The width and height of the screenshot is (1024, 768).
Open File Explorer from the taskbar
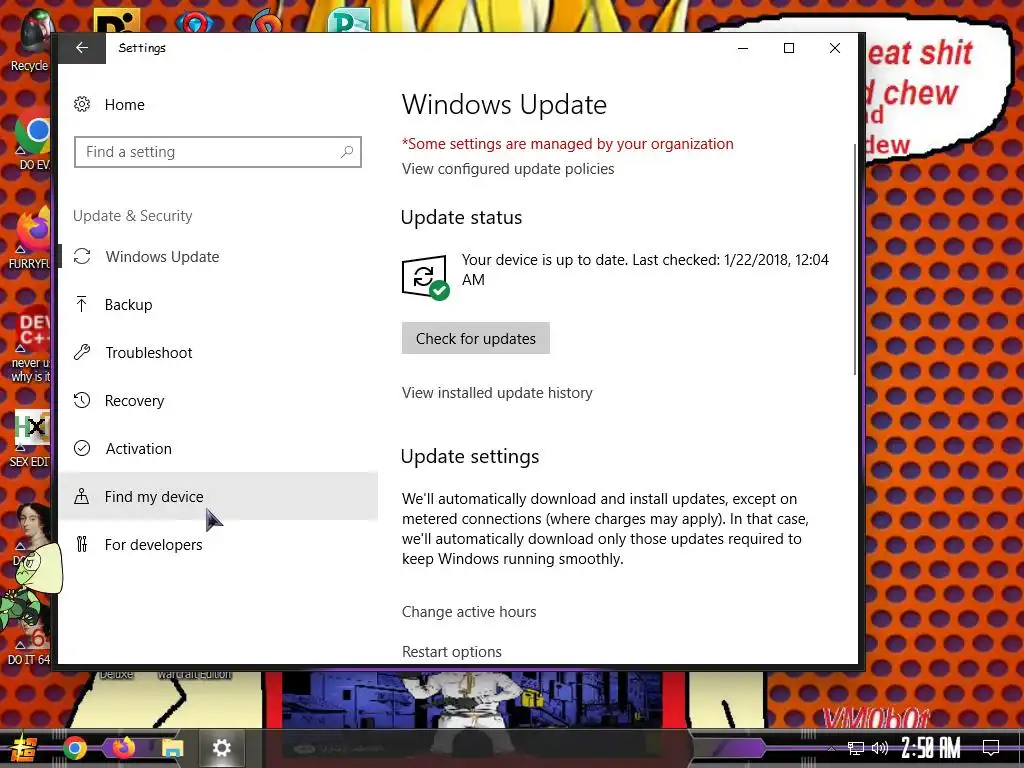(172, 748)
